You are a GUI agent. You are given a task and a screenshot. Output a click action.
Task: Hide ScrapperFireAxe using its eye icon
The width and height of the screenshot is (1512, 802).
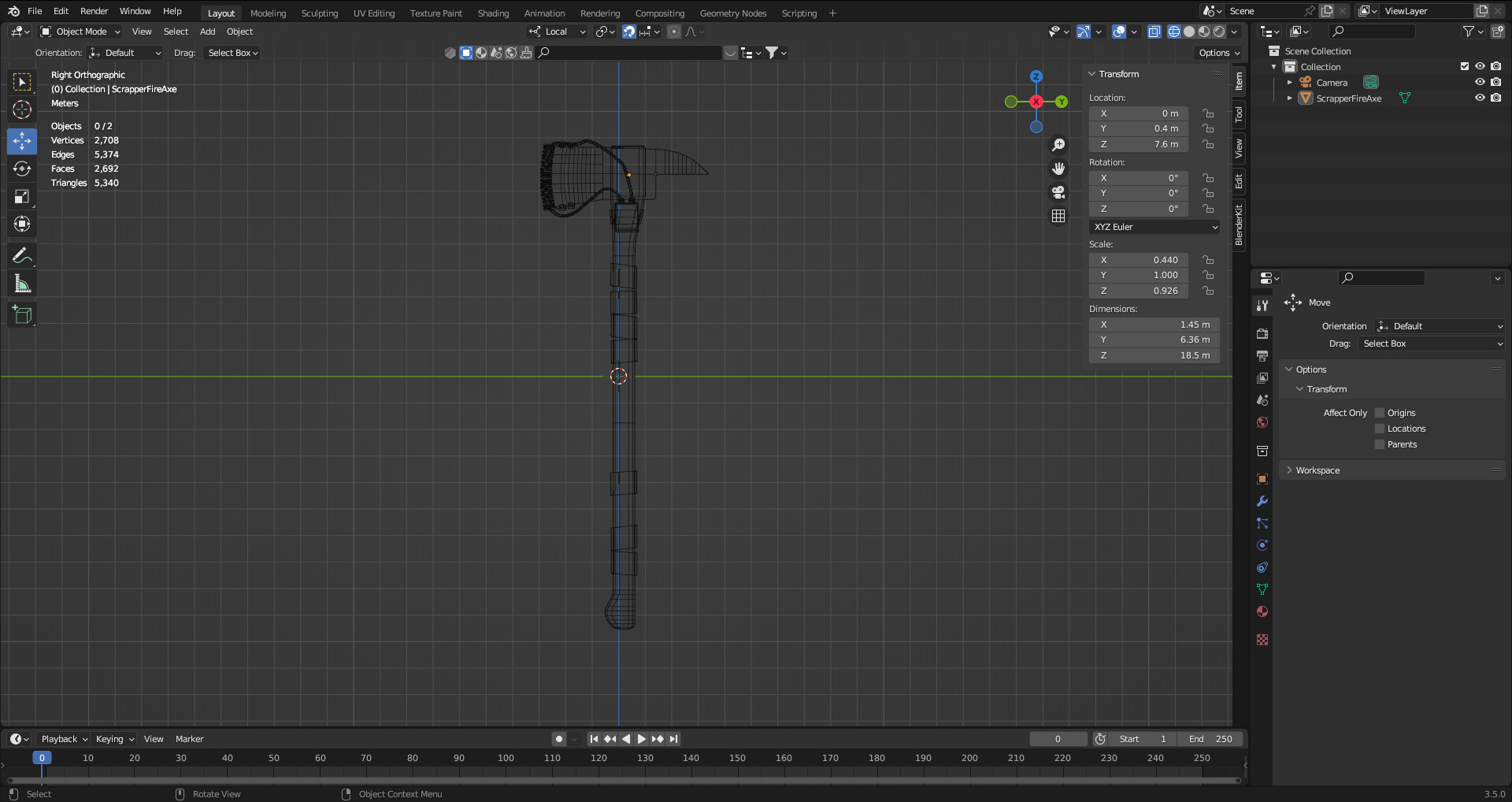1480,98
